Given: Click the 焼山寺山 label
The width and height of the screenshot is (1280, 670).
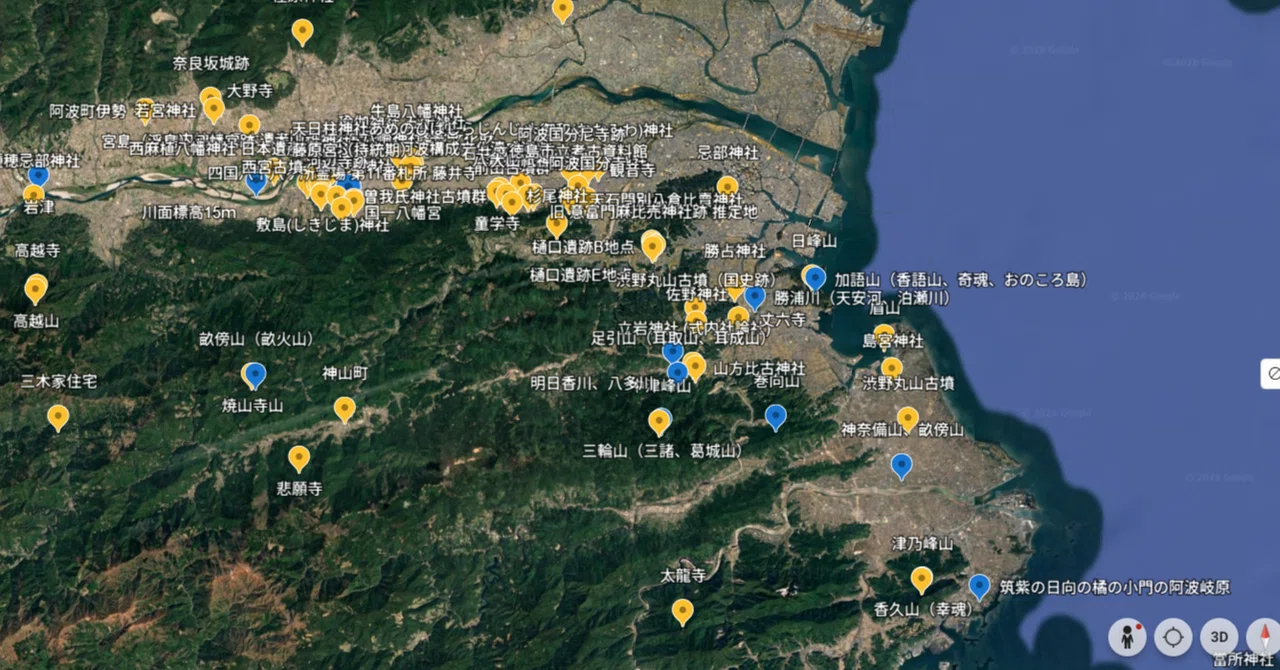Looking at the screenshot, I should click(x=252, y=405).
